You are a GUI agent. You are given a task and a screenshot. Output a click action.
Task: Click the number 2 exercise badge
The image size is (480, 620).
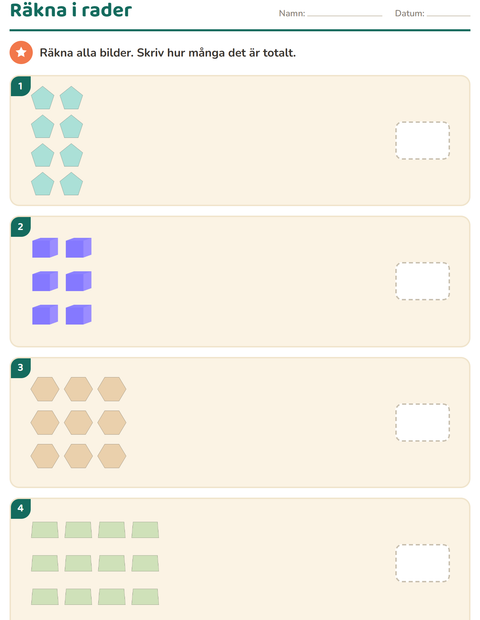coord(21,227)
